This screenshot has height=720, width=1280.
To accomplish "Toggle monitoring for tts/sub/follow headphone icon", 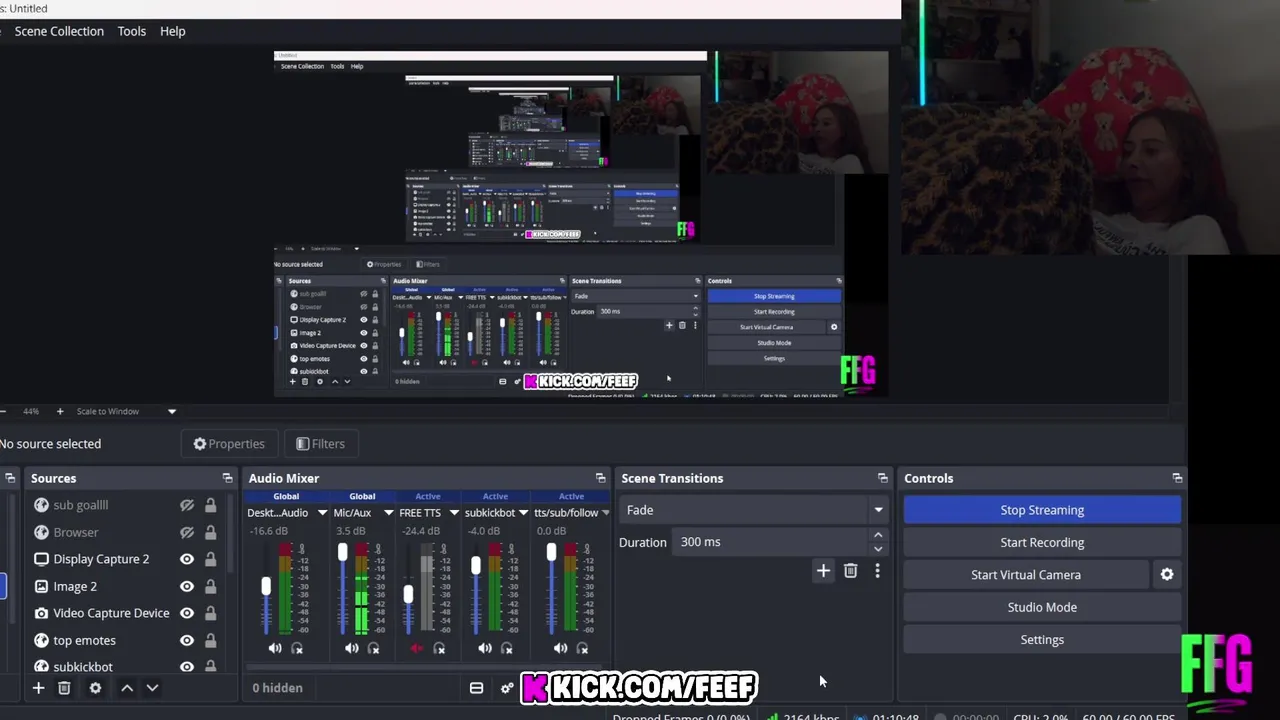I will point(582,649).
